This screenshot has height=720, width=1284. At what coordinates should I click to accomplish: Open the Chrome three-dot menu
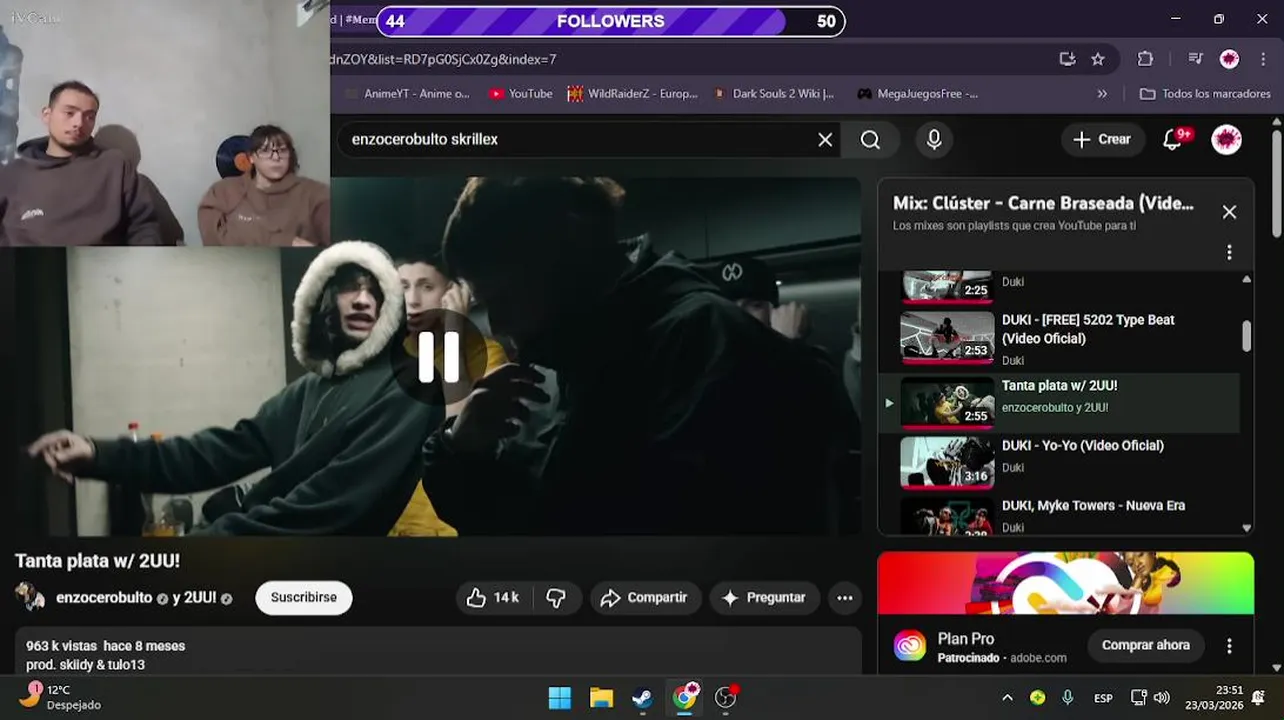1264,59
